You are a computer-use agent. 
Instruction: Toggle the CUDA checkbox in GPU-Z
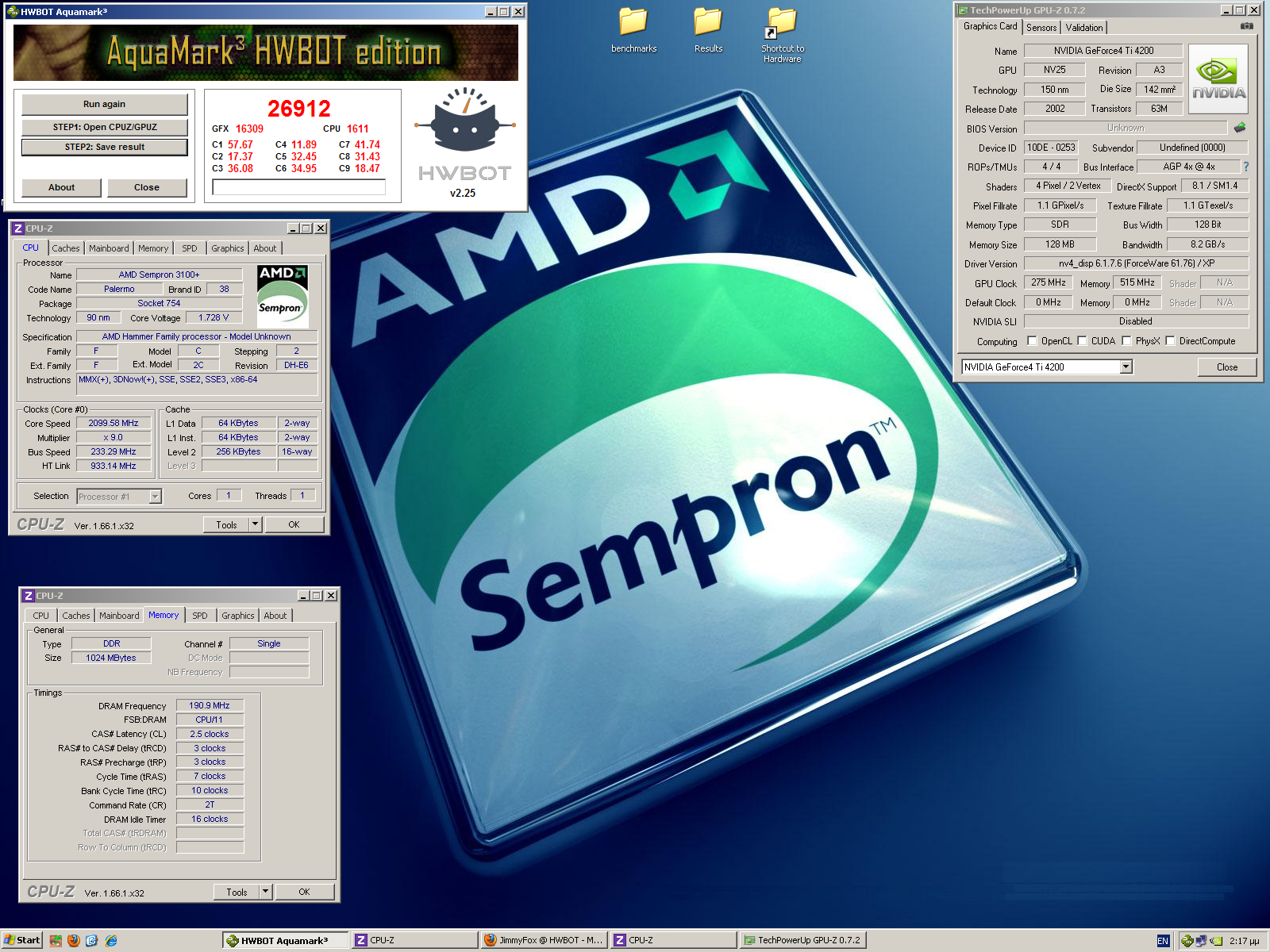[1082, 341]
